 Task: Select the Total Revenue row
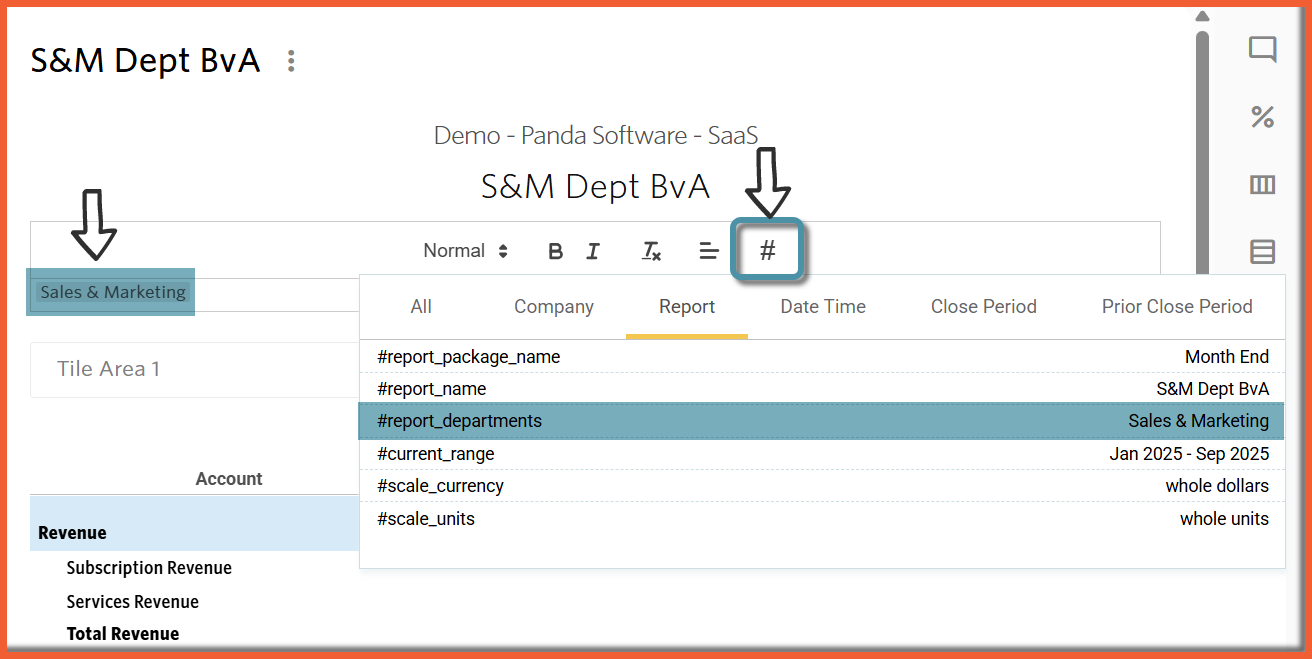[123, 634]
